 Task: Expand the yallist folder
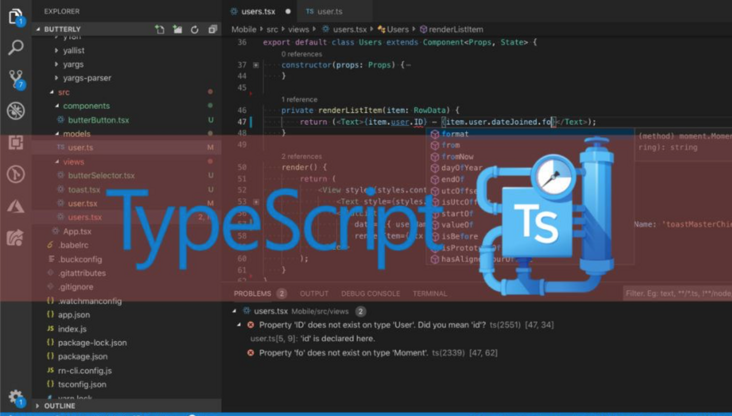pyautogui.click(x=56, y=50)
